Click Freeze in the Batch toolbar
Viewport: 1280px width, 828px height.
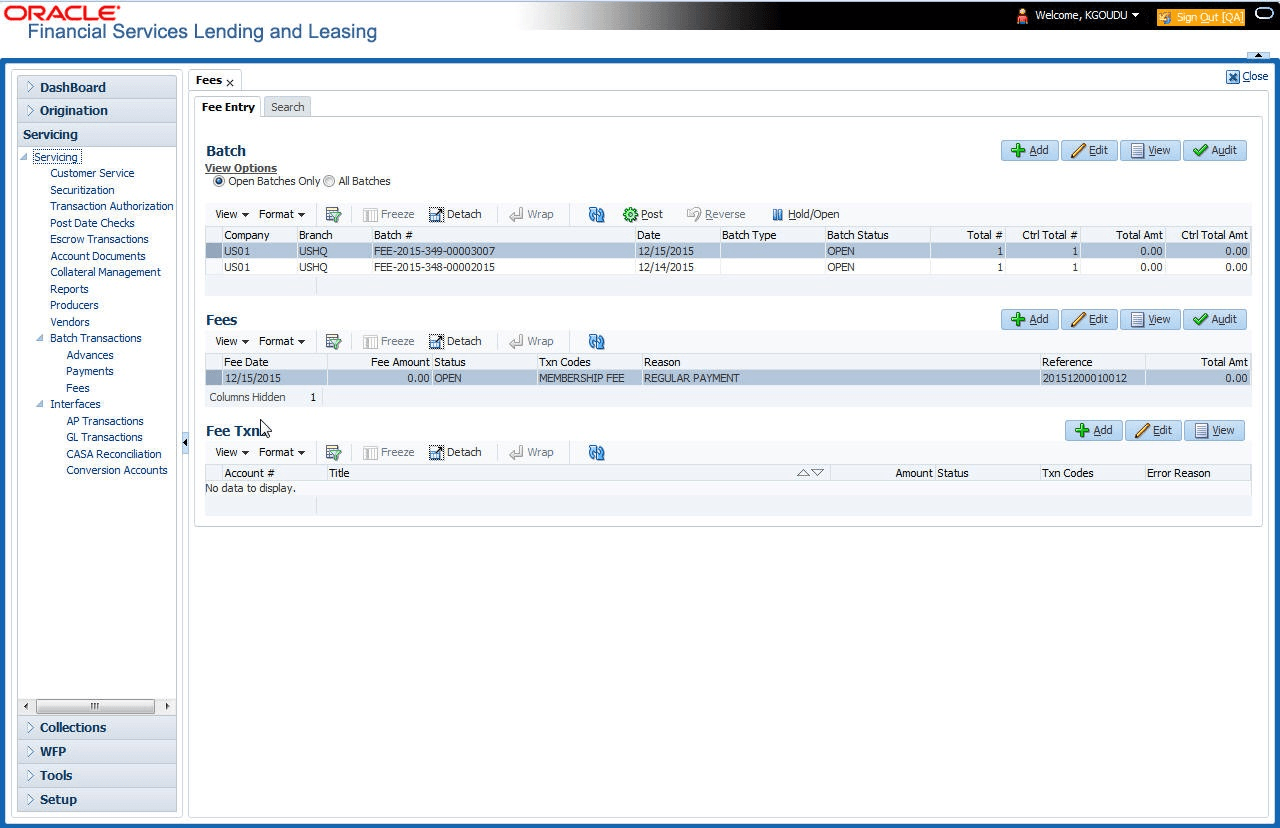pyautogui.click(x=389, y=214)
